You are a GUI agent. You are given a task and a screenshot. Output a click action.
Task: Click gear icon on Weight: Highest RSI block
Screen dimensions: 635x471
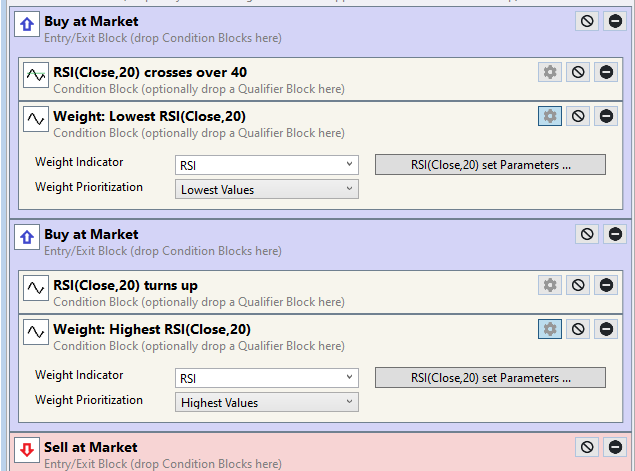549,329
